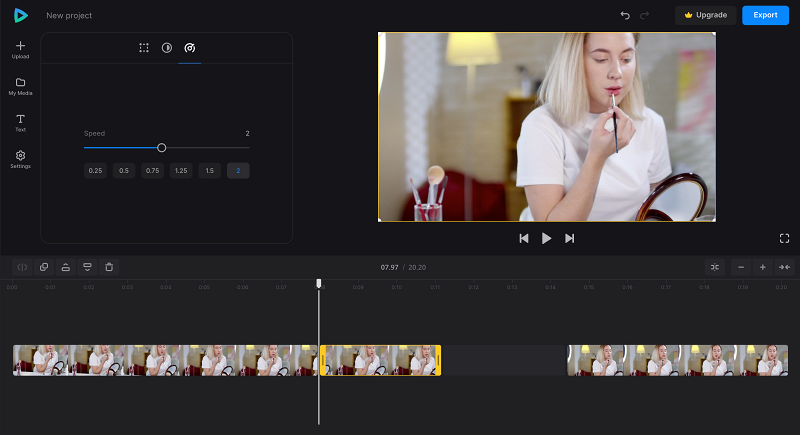The width and height of the screenshot is (800, 435).
Task: Click the Export button
Action: point(765,15)
